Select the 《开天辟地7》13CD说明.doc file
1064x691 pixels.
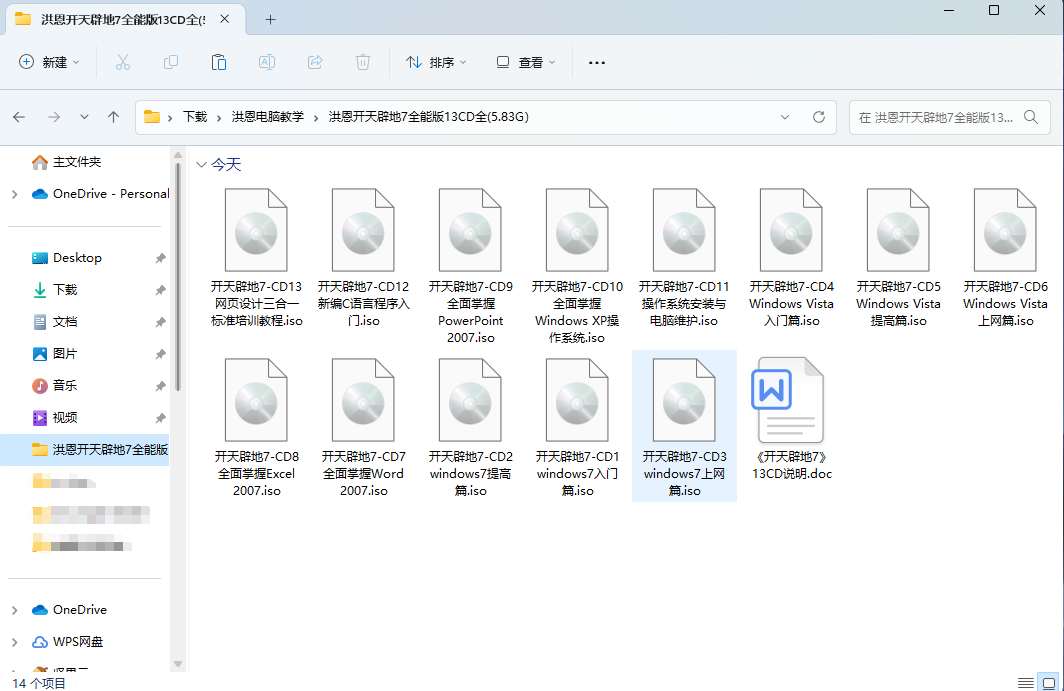pos(791,420)
